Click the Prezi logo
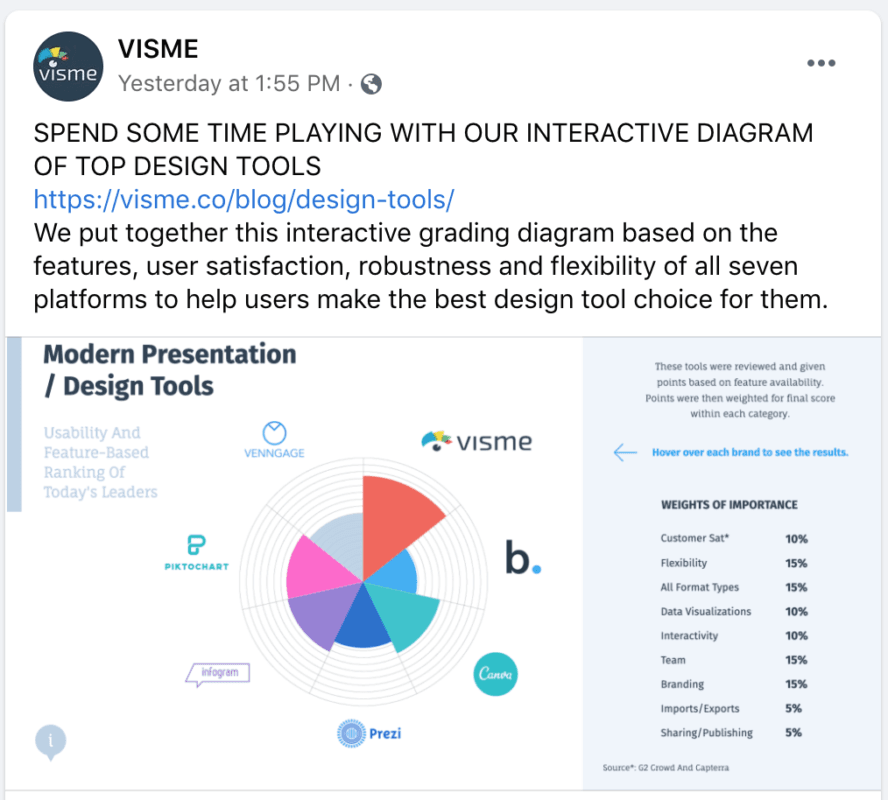The image size is (888, 800). coord(370,734)
